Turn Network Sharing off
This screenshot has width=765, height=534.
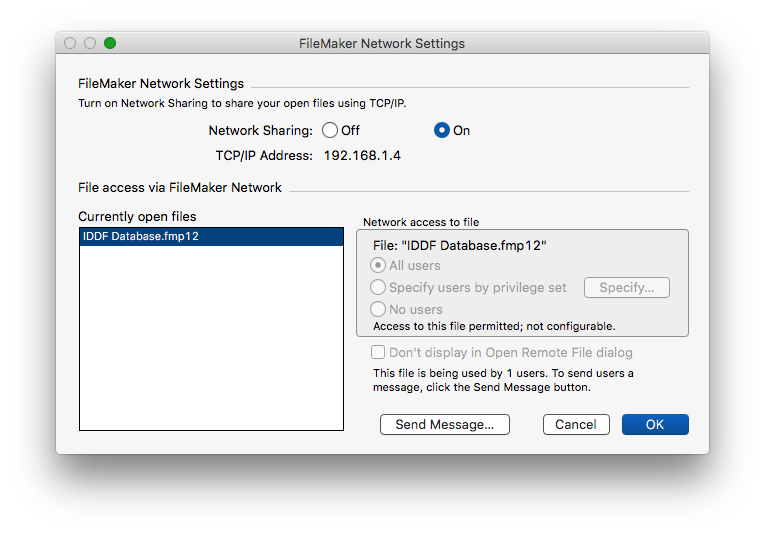click(330, 130)
